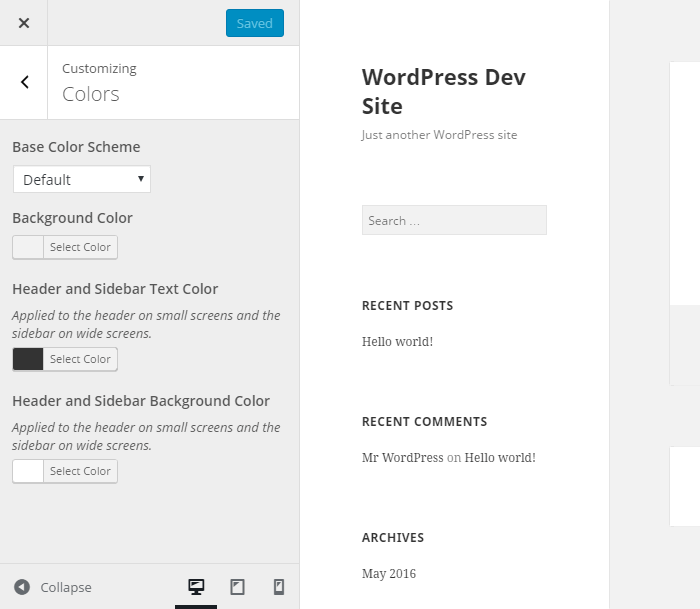
Task: Open Hello world! link under Recent Comments
Action: pos(500,458)
